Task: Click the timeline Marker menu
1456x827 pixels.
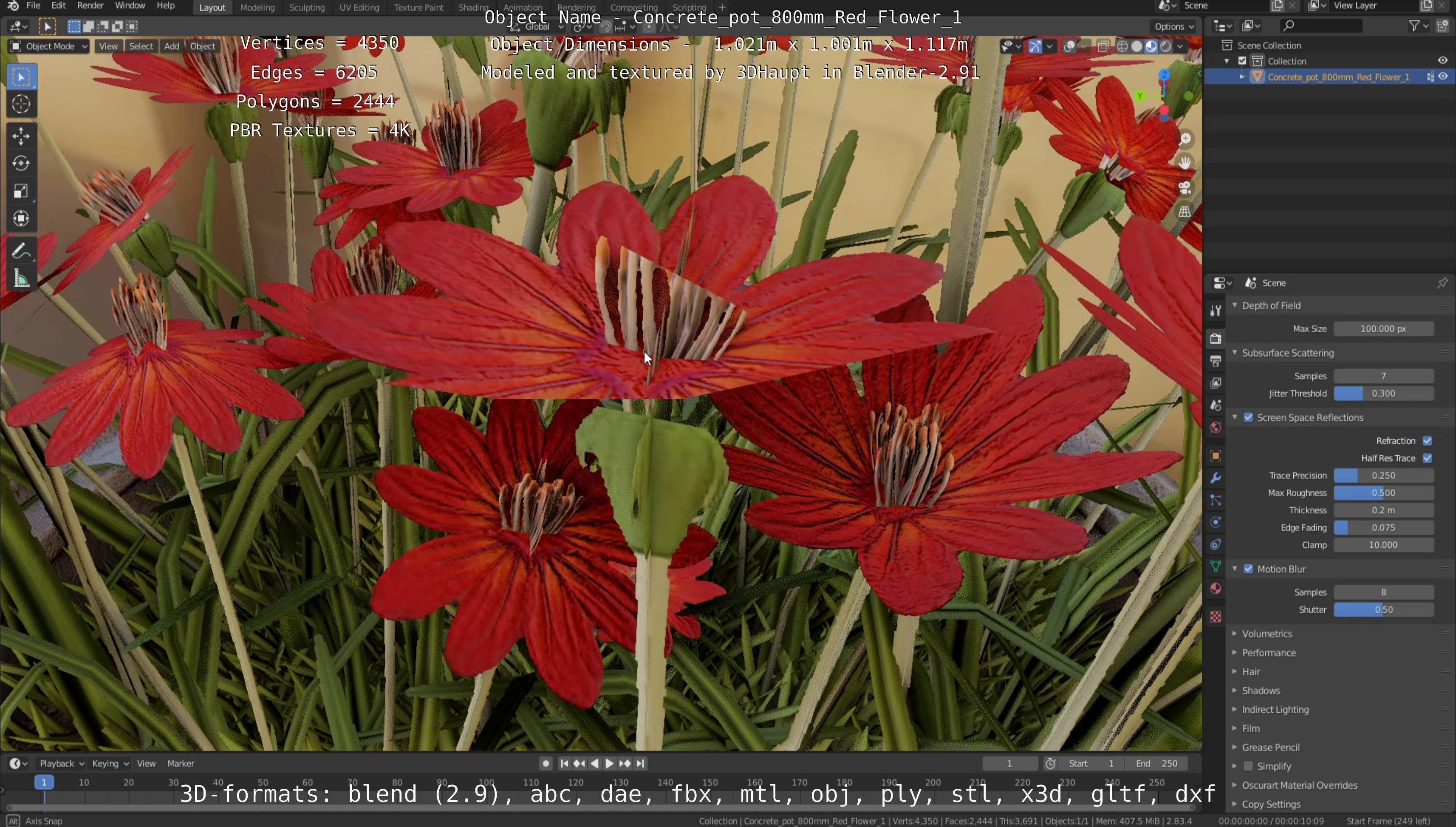Action: pyautogui.click(x=181, y=763)
